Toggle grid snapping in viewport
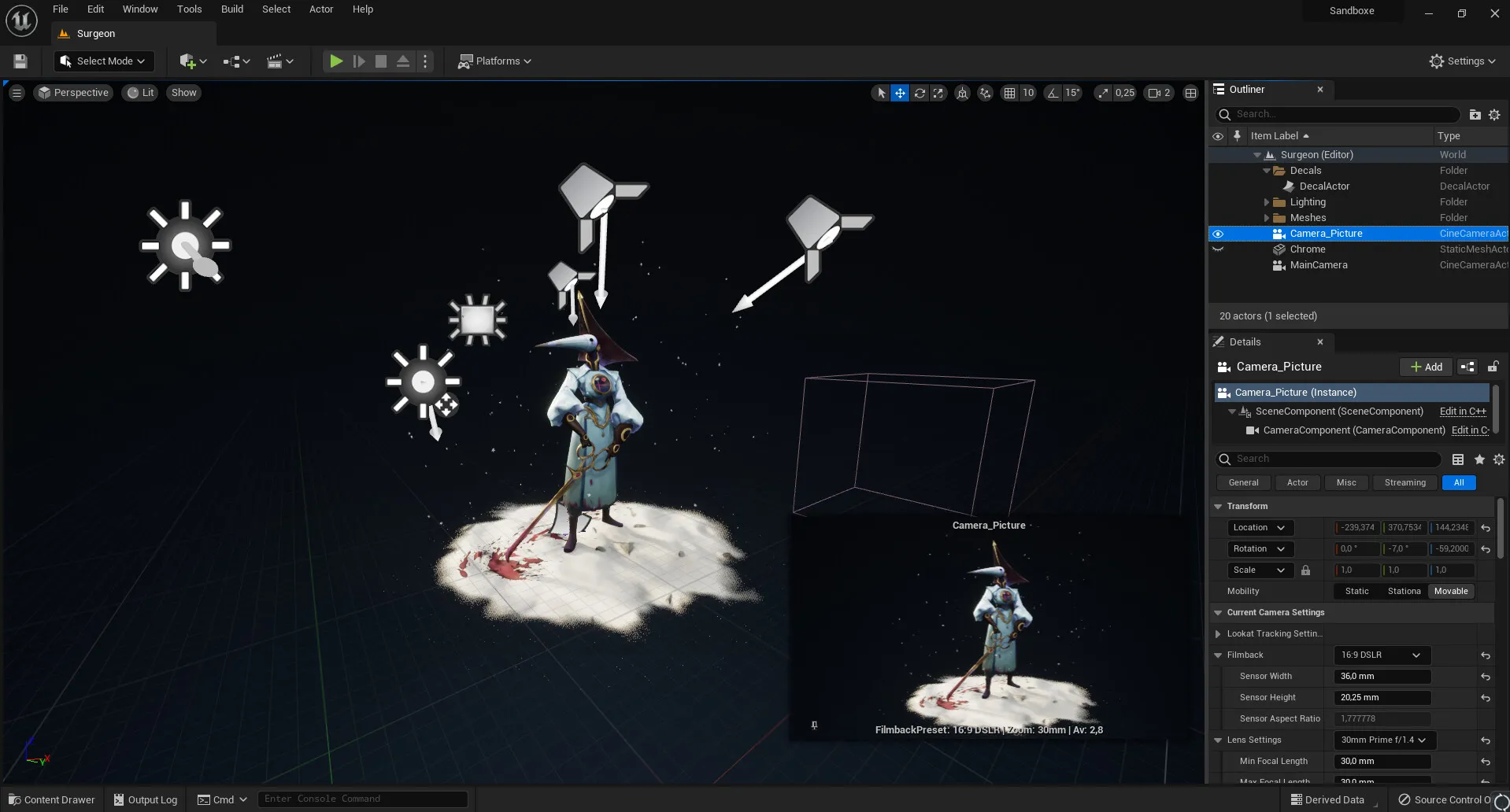The width and height of the screenshot is (1510, 812). [1009, 93]
